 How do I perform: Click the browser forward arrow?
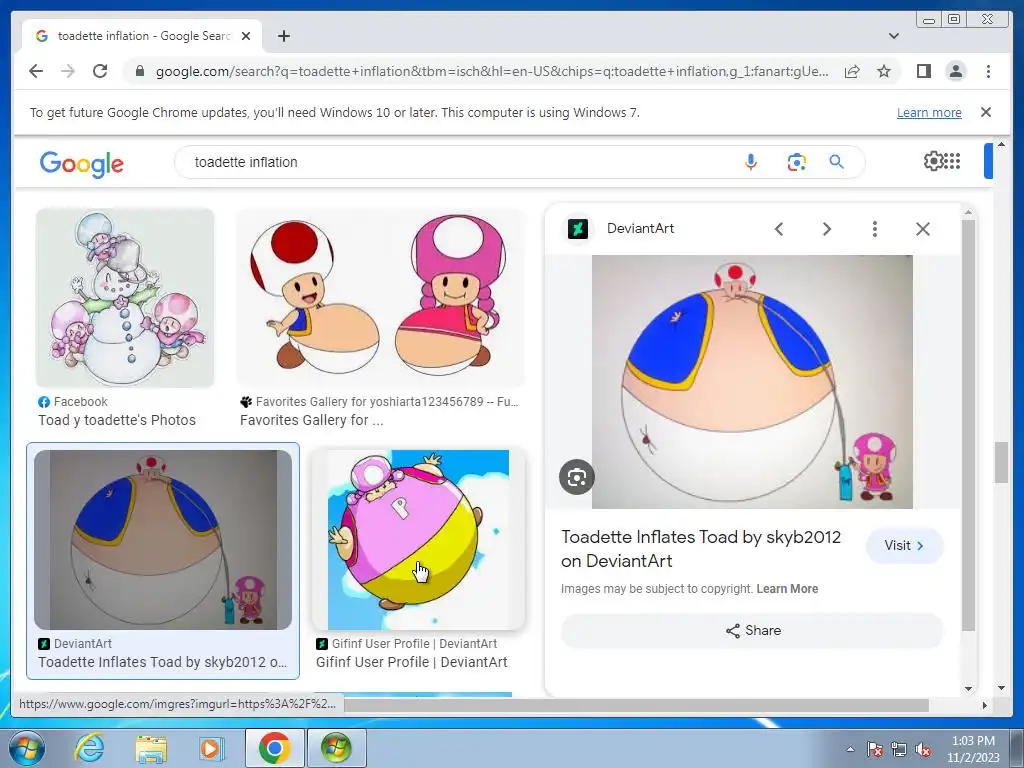pyautogui.click(x=68, y=71)
